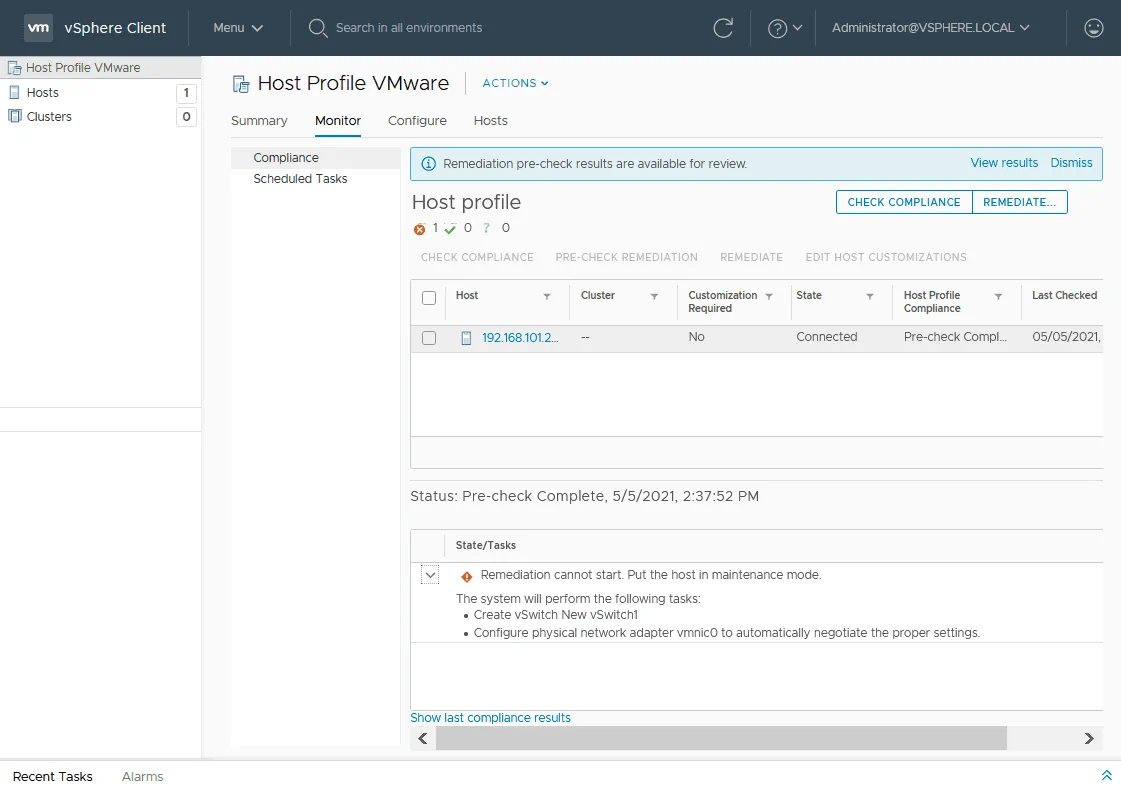Click the View results link
The image size is (1121, 788).
point(1004,163)
